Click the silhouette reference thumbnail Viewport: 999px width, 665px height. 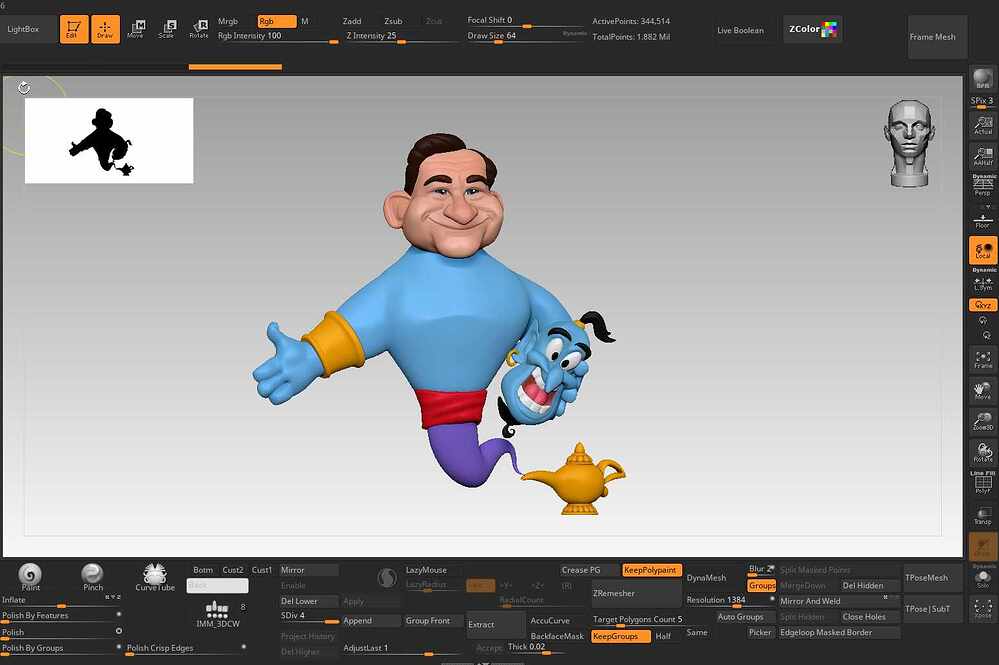click(109, 141)
